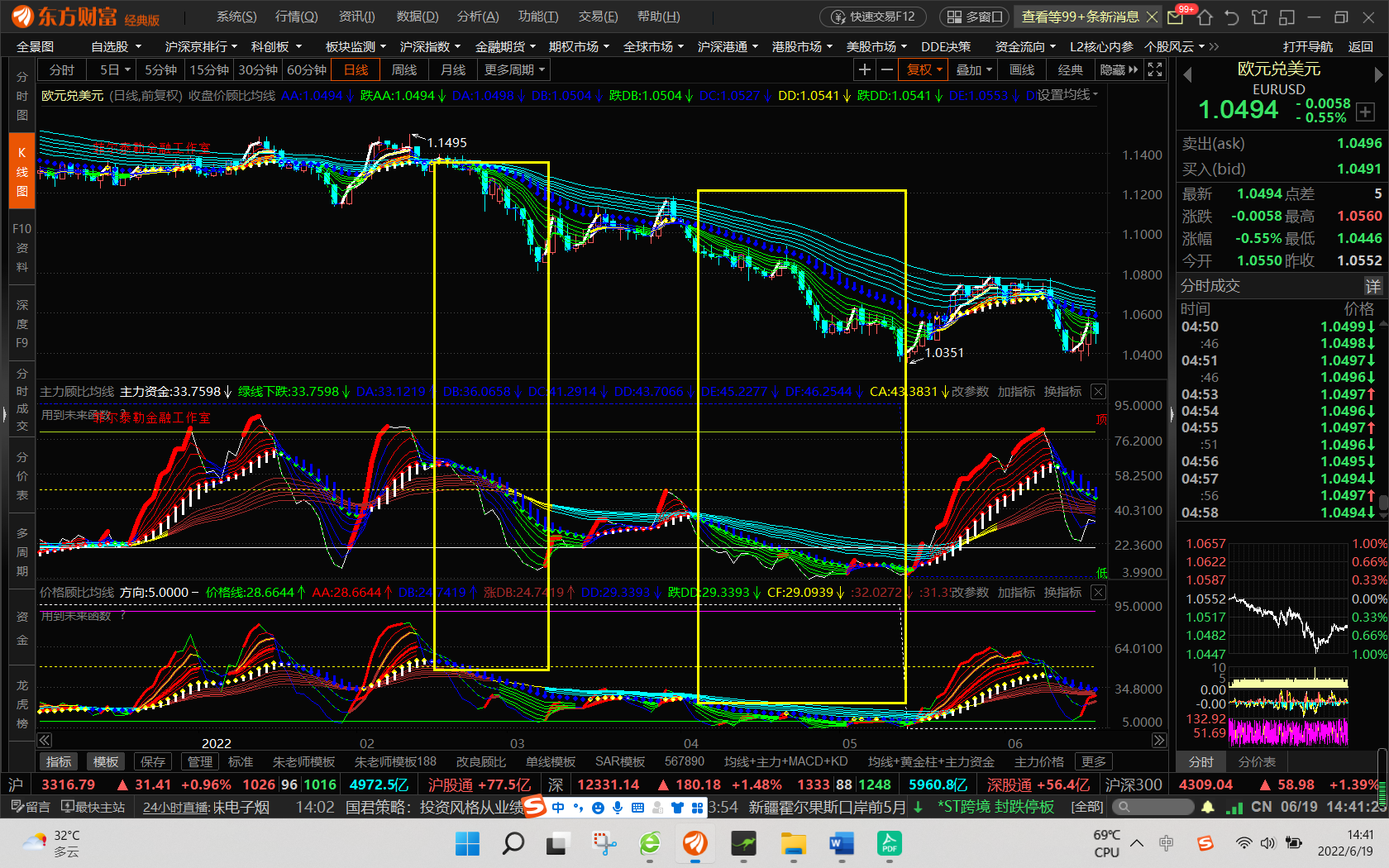The image size is (1389, 868).
Task: Click 更多 button in indicator template bar
Action: click(1093, 761)
